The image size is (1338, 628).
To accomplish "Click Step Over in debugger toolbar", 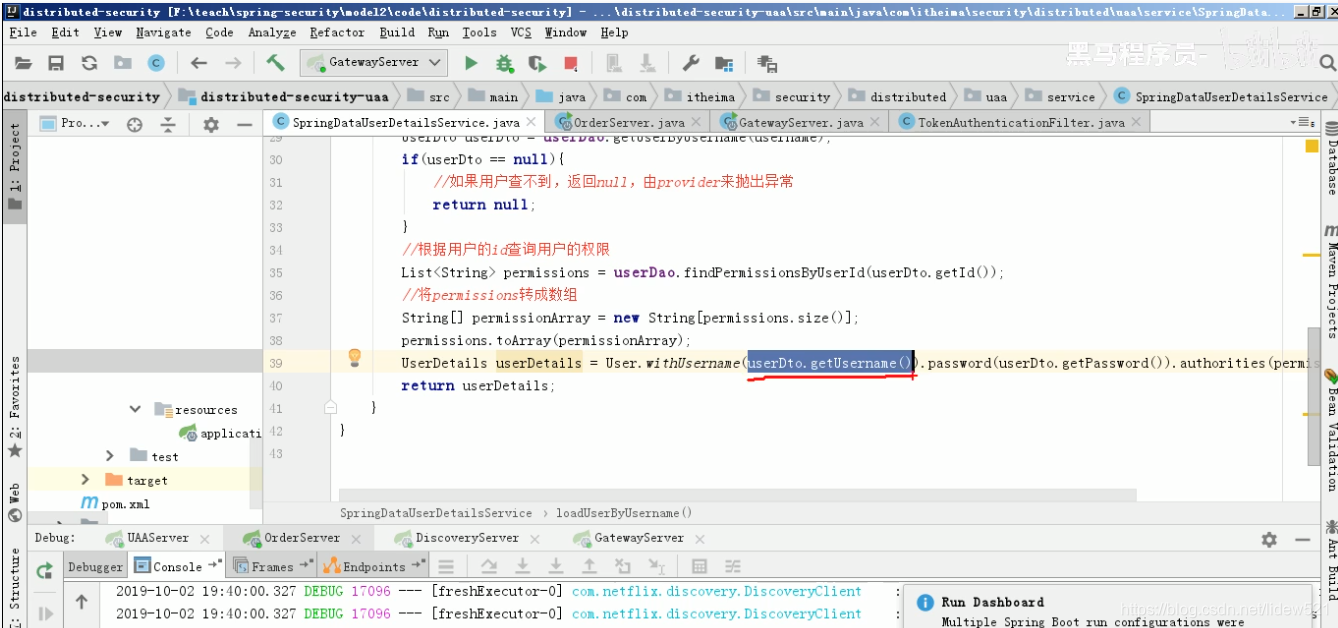I will pos(487,566).
